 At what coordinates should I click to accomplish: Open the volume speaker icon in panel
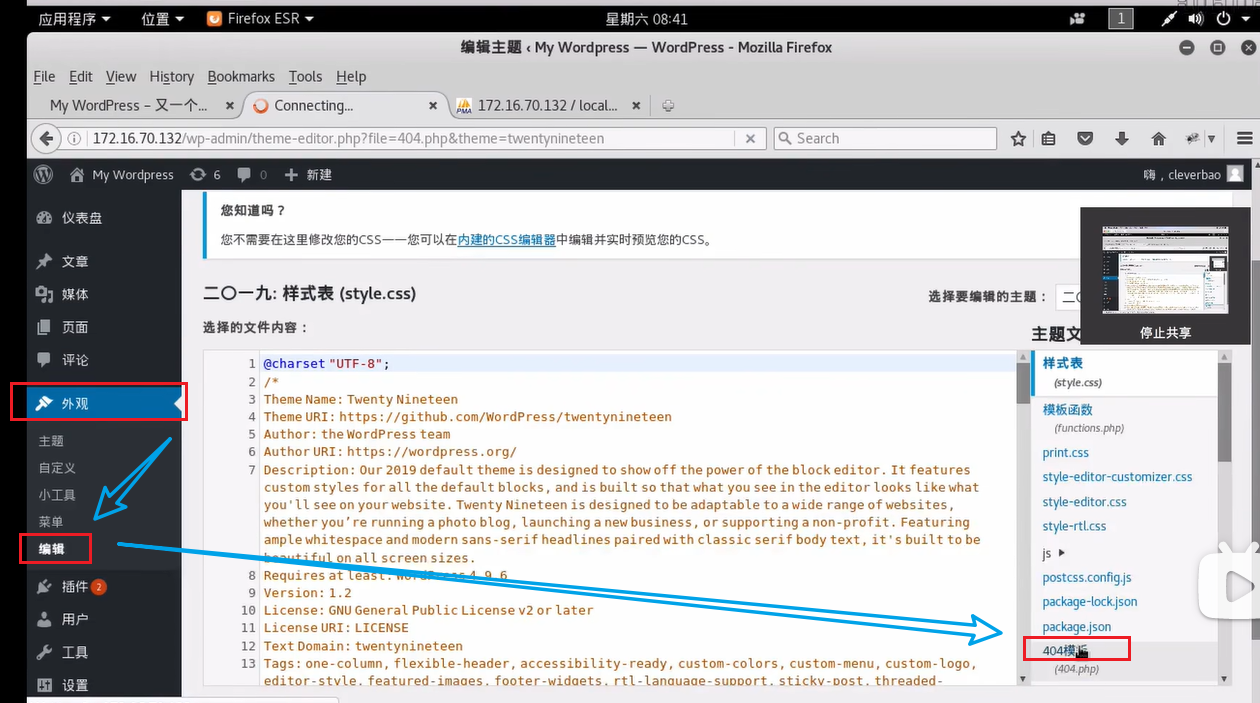1195,18
